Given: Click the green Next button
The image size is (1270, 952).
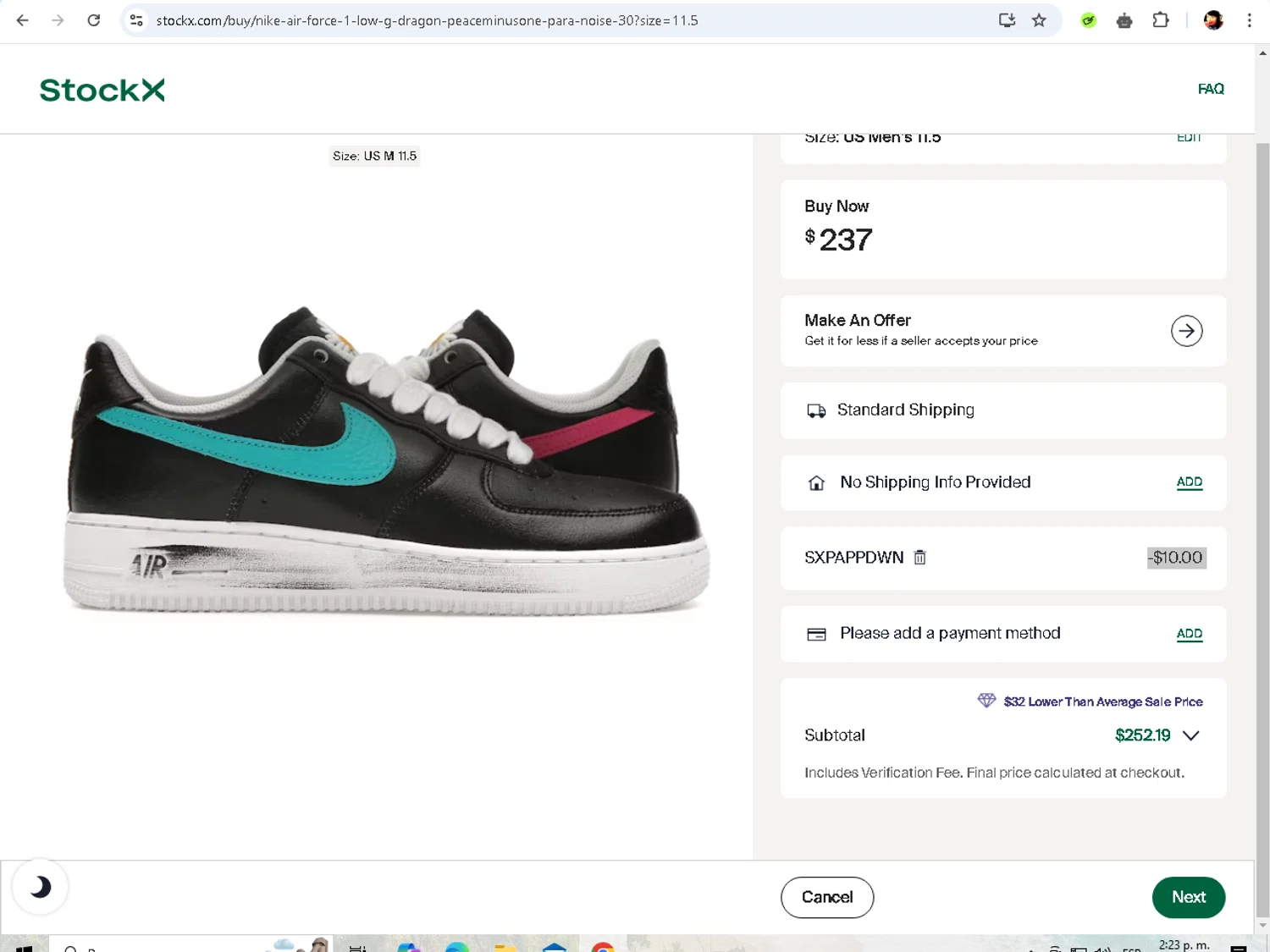Looking at the screenshot, I should point(1189,897).
